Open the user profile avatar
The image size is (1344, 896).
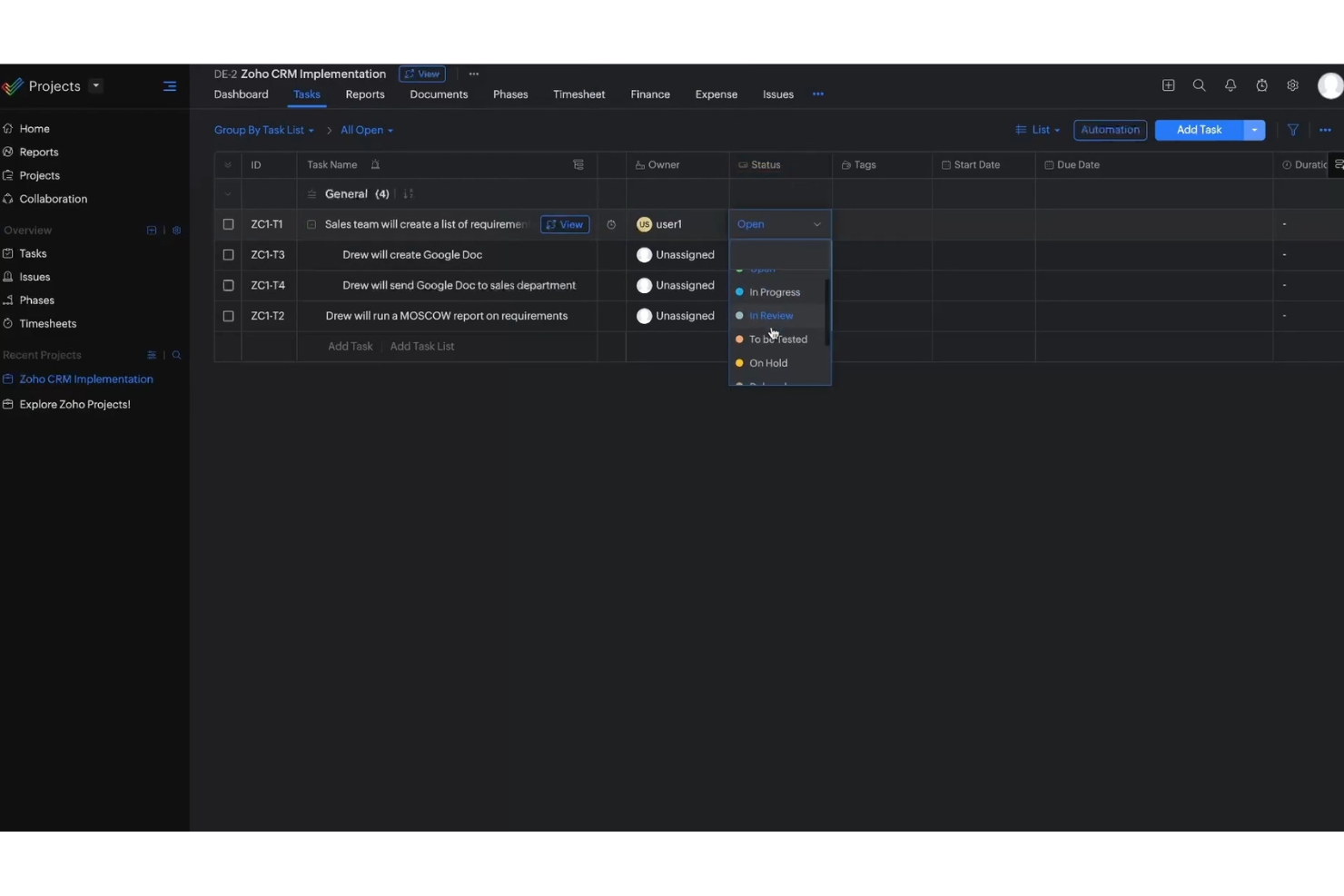point(1330,85)
